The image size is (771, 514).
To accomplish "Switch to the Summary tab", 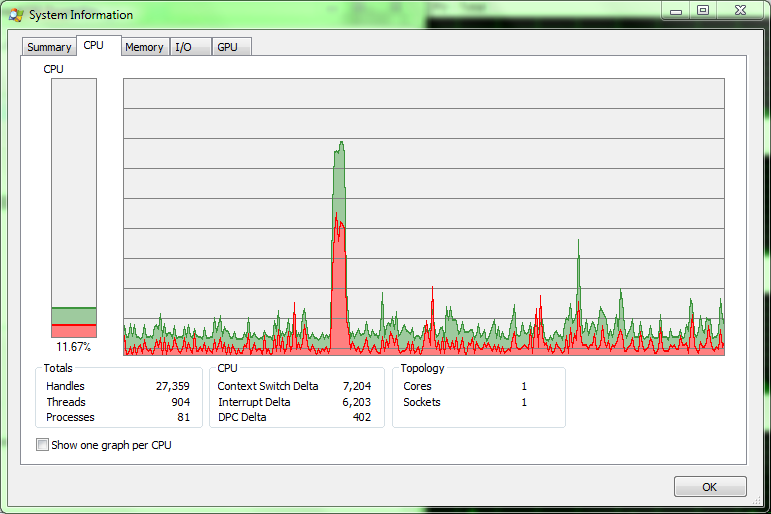I will 49,47.
